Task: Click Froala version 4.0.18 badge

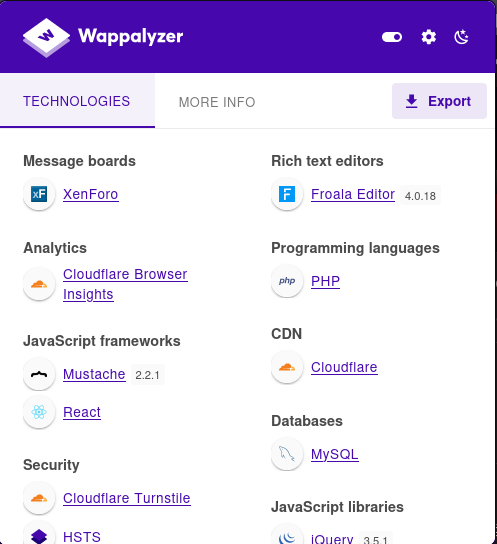Action: [420, 195]
